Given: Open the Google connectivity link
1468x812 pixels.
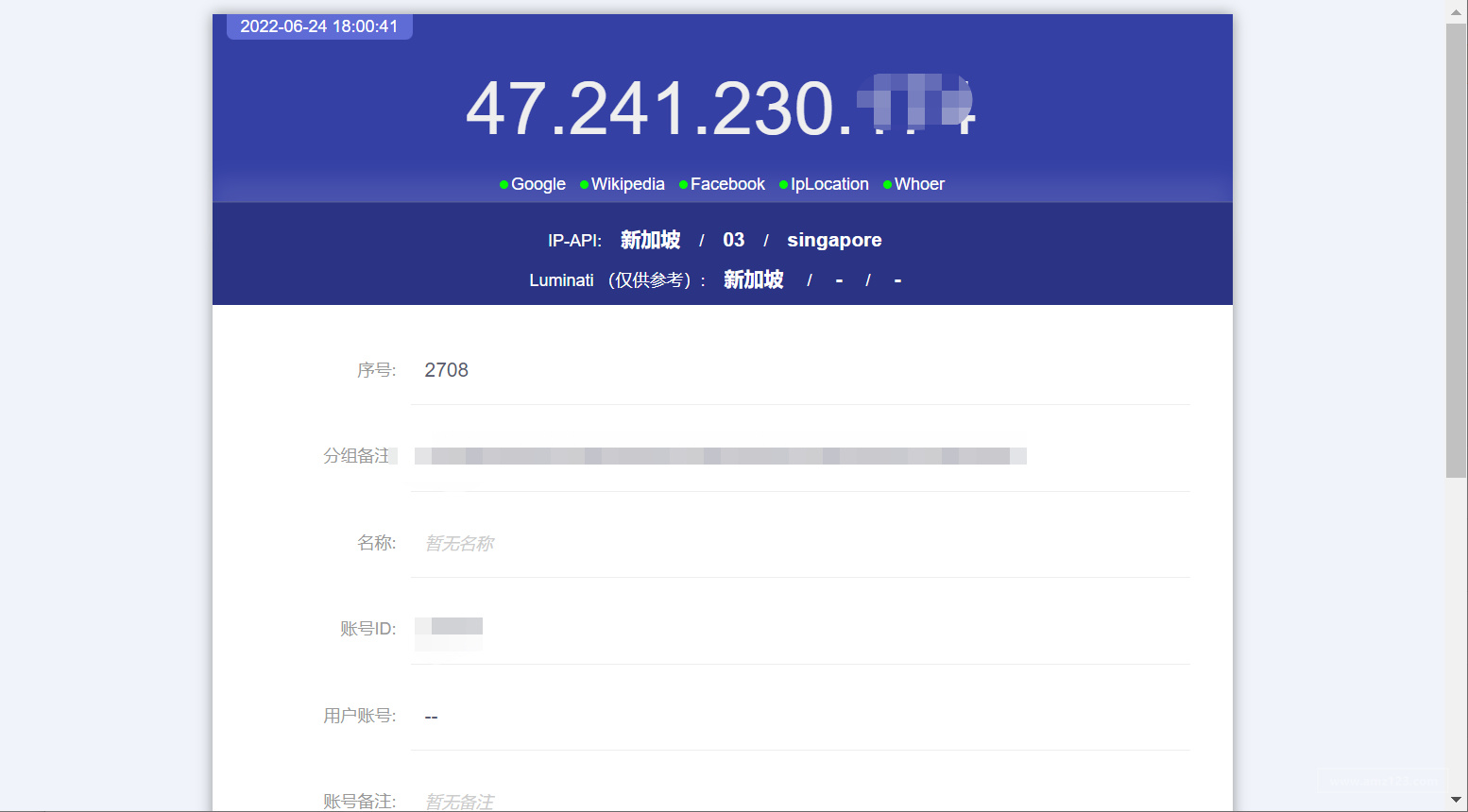Looking at the screenshot, I should 538,184.
